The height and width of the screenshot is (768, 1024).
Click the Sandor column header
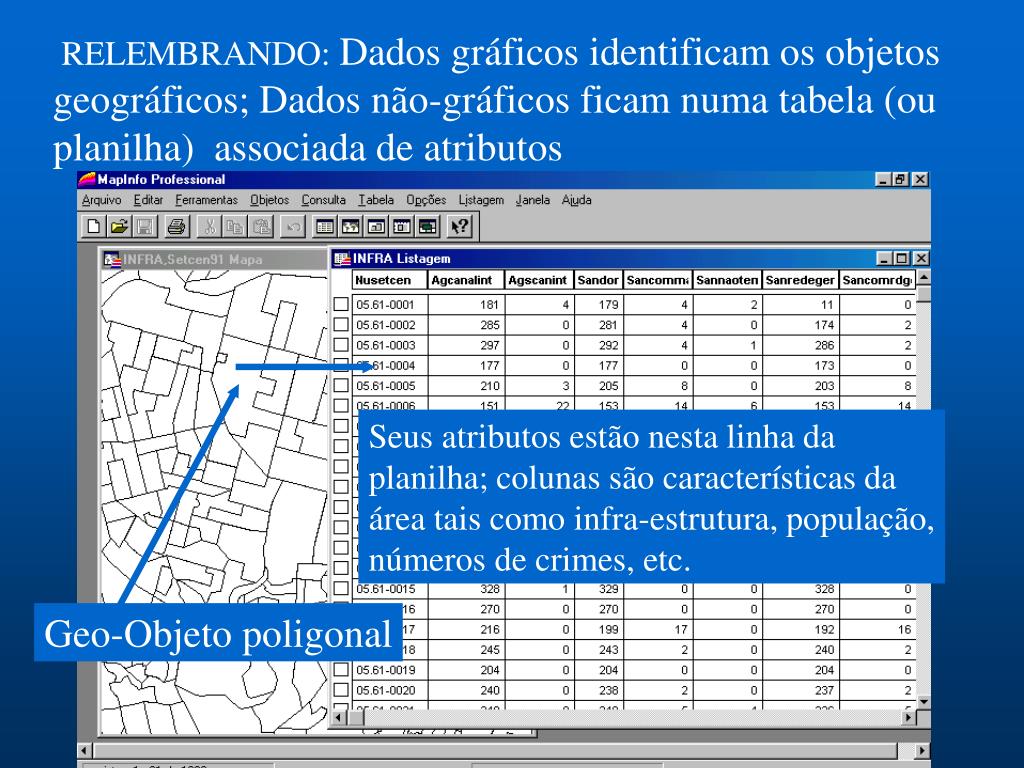(x=598, y=280)
